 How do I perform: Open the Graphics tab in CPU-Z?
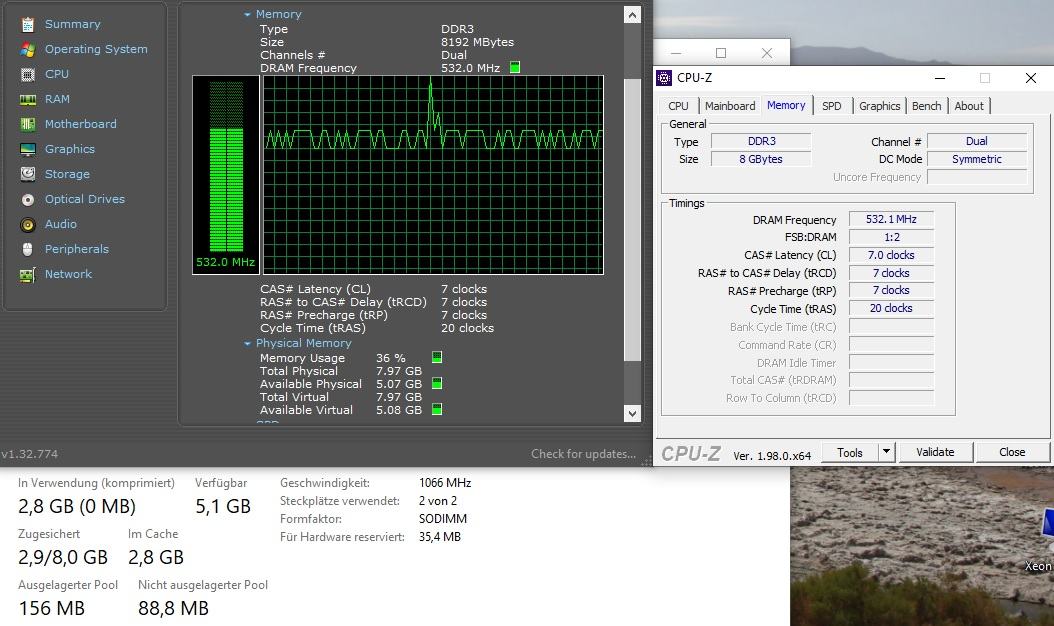tap(879, 106)
